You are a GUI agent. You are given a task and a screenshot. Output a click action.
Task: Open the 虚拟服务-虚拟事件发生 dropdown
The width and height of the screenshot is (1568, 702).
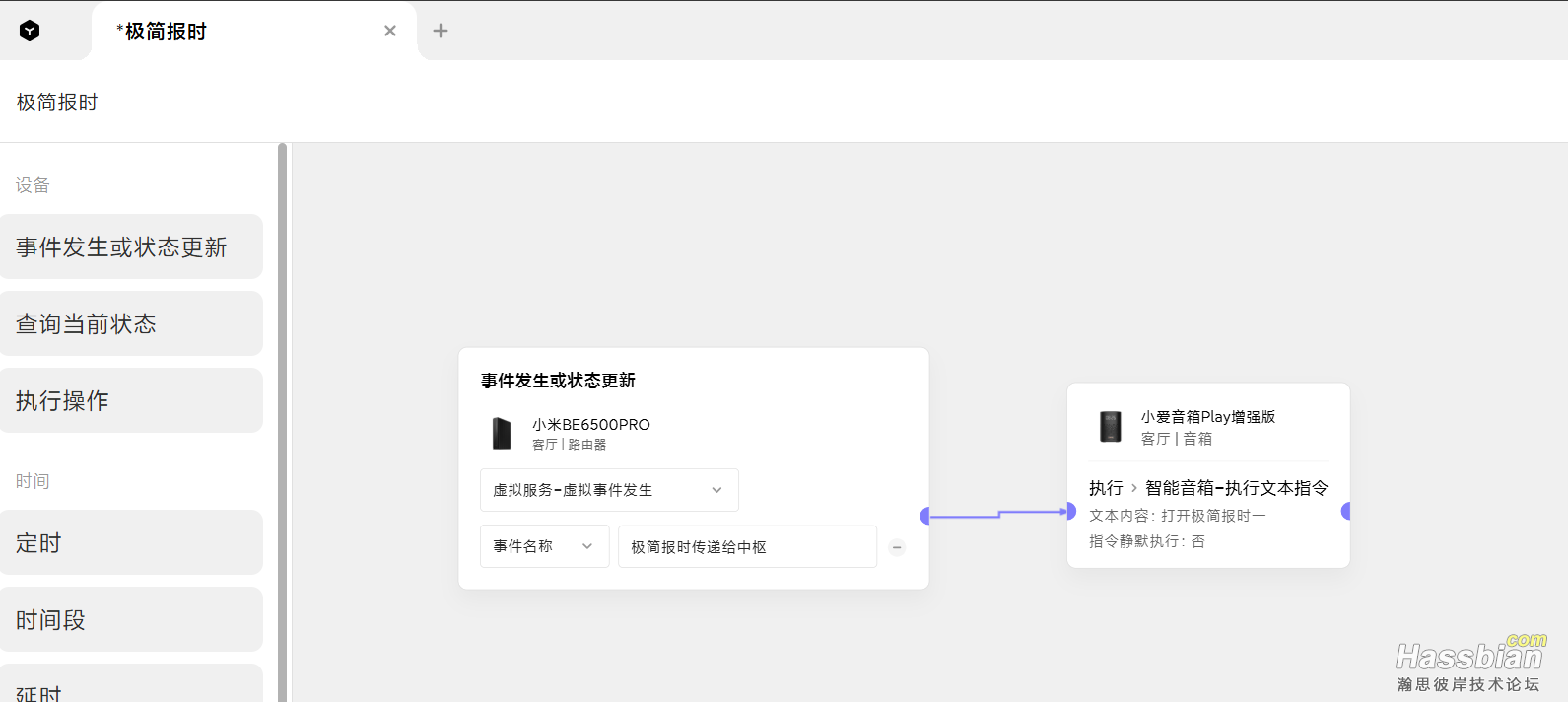[609, 490]
